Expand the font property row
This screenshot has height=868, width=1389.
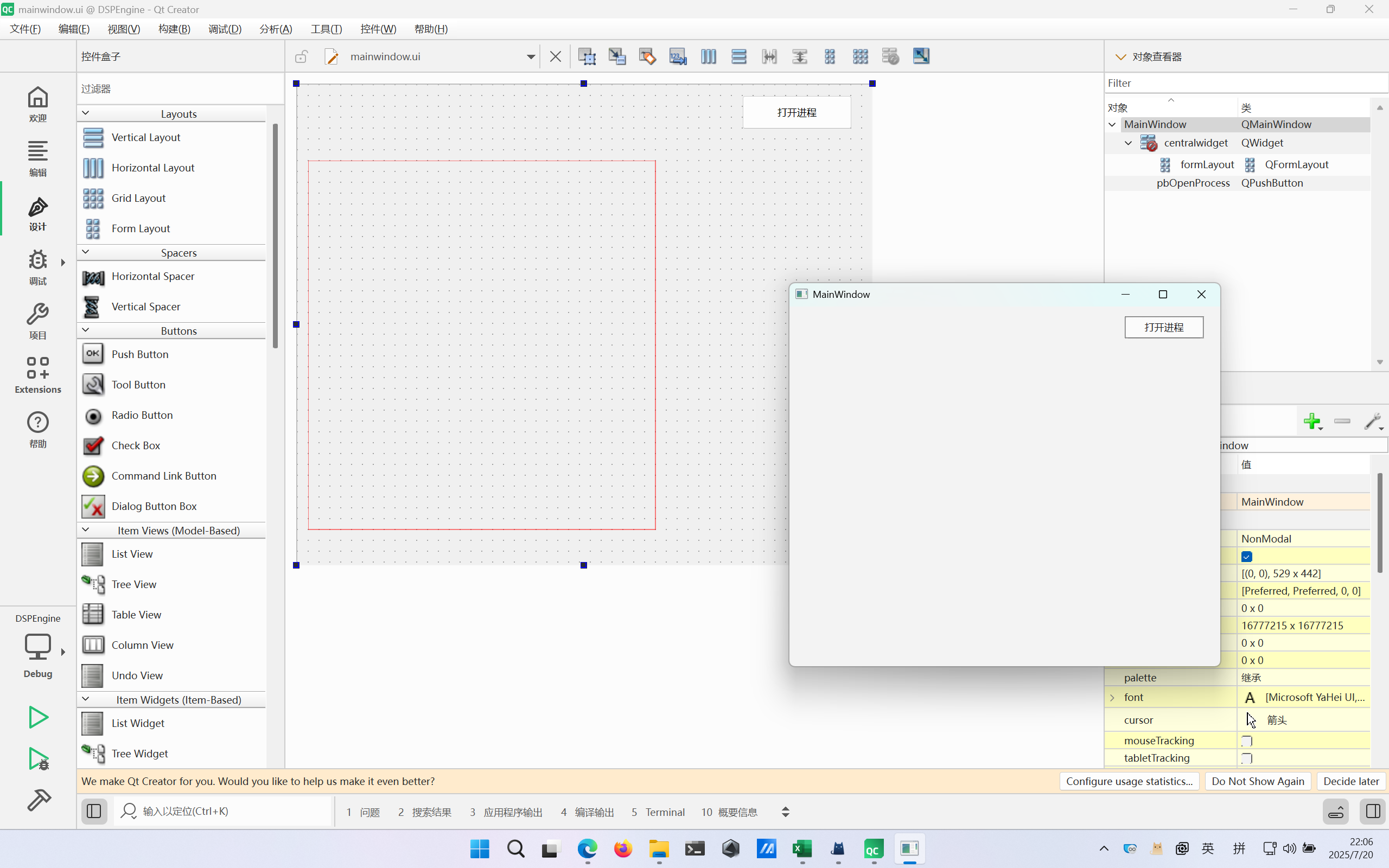(x=1112, y=698)
